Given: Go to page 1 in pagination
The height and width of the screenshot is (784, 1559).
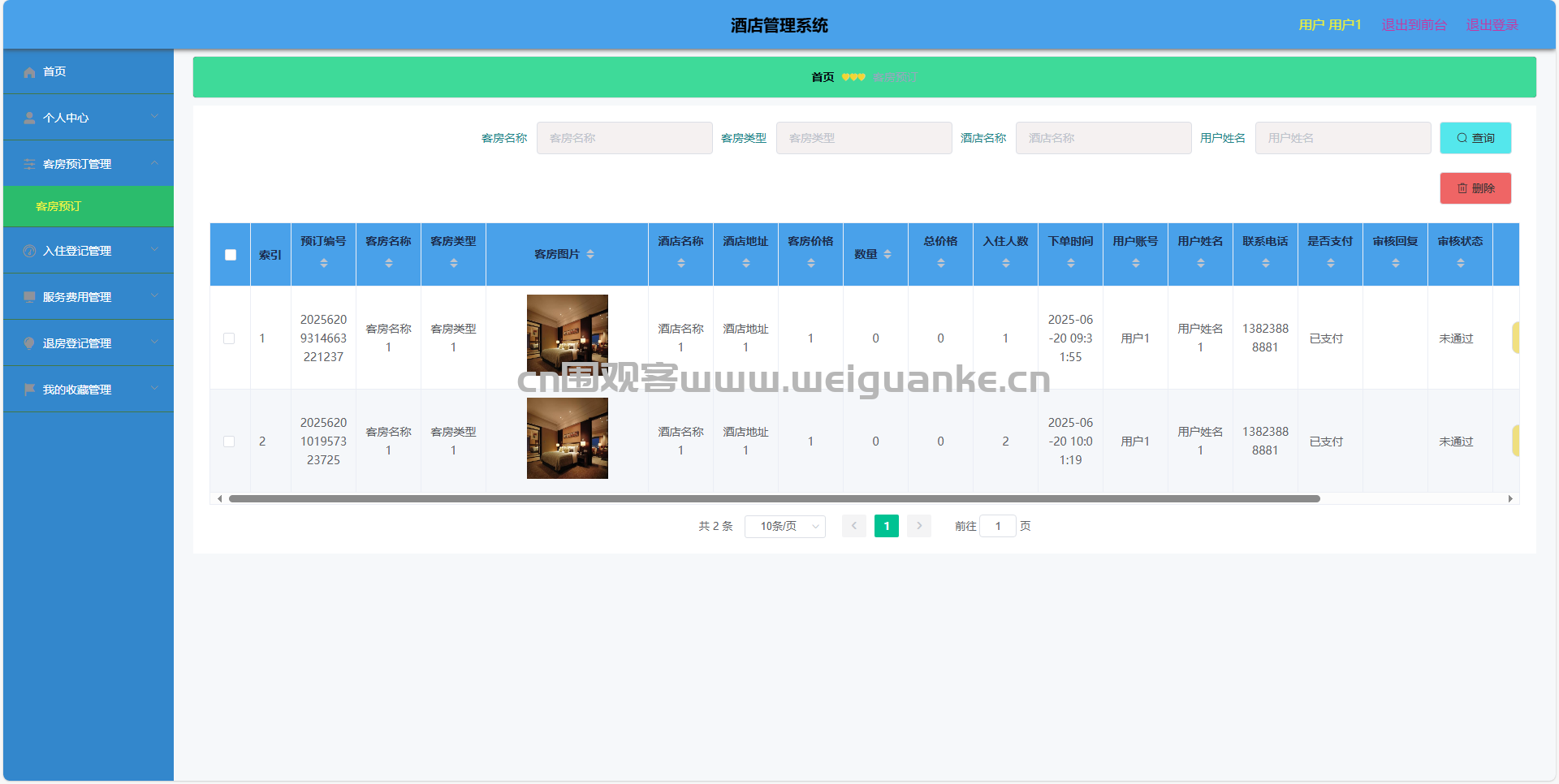Looking at the screenshot, I should [887, 526].
